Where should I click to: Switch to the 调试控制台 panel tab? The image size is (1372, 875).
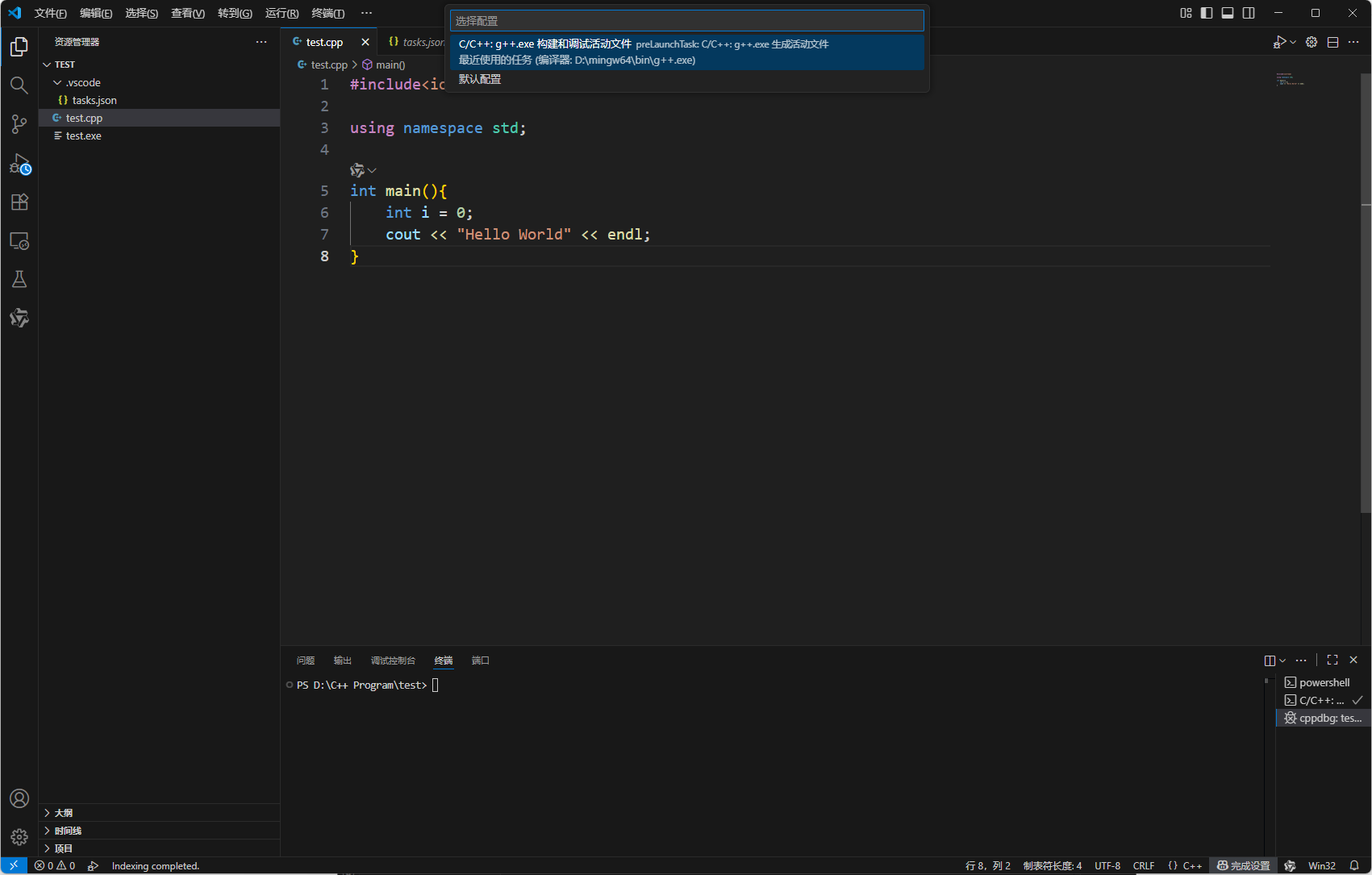pyautogui.click(x=393, y=660)
